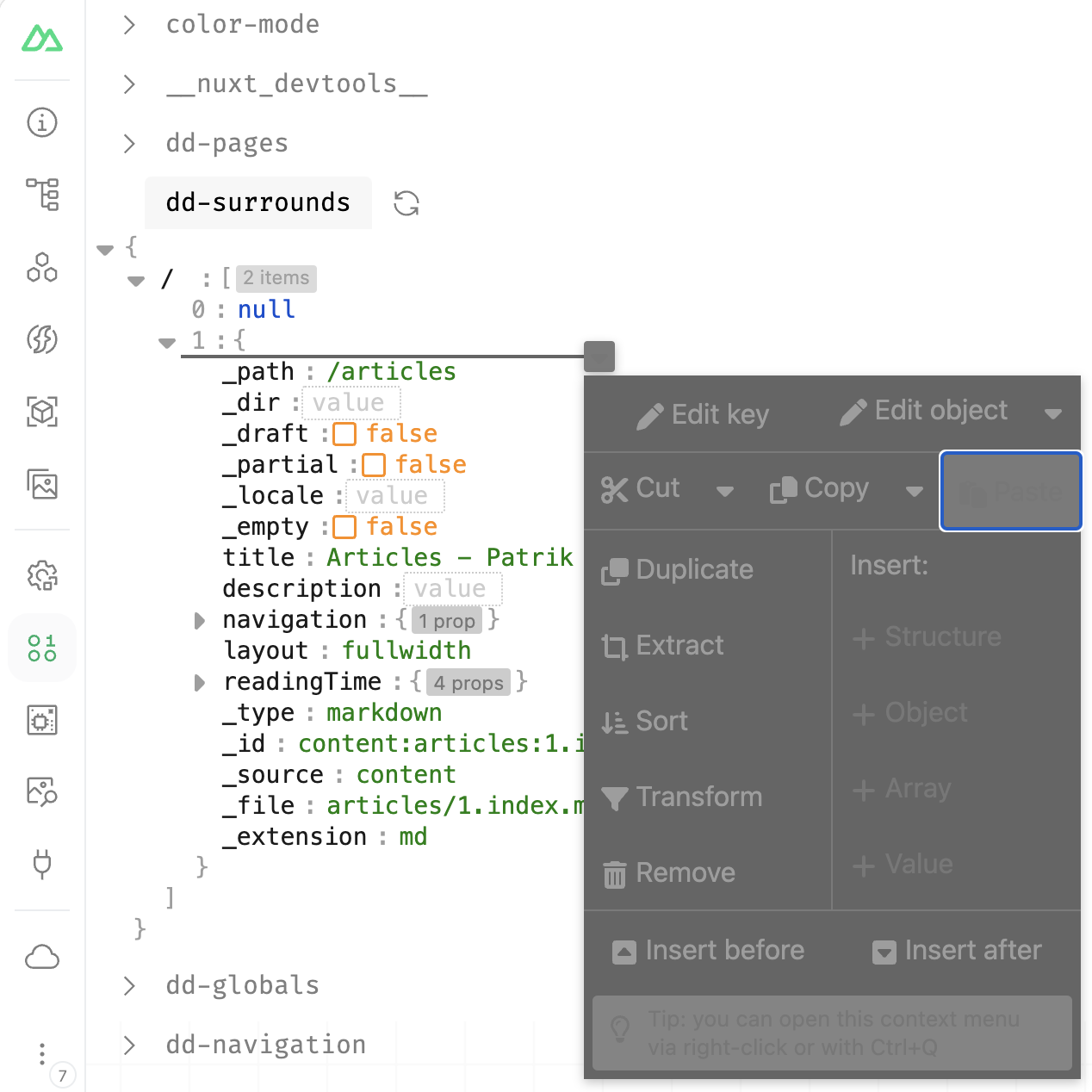This screenshot has height=1092, width=1092.
Task: Toggle the _partial false checkbox
Action: point(373,464)
